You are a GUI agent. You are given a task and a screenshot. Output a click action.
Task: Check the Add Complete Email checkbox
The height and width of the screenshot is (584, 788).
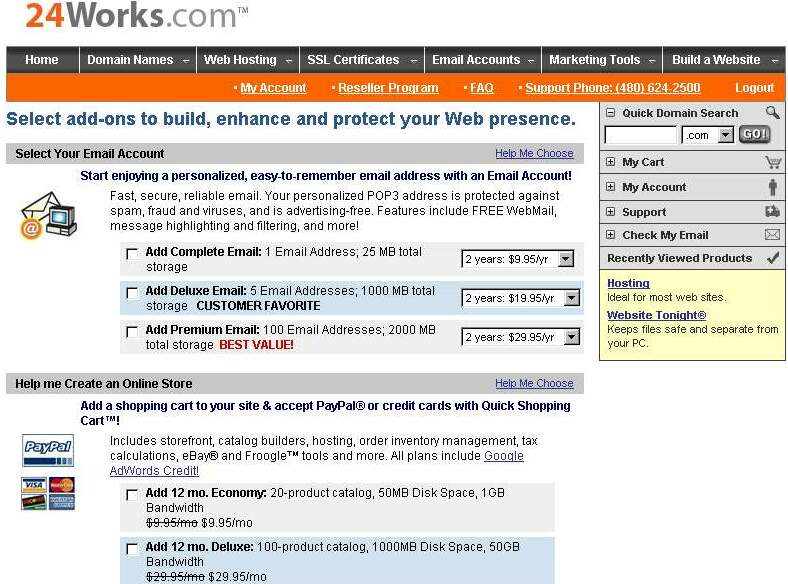(x=132, y=254)
